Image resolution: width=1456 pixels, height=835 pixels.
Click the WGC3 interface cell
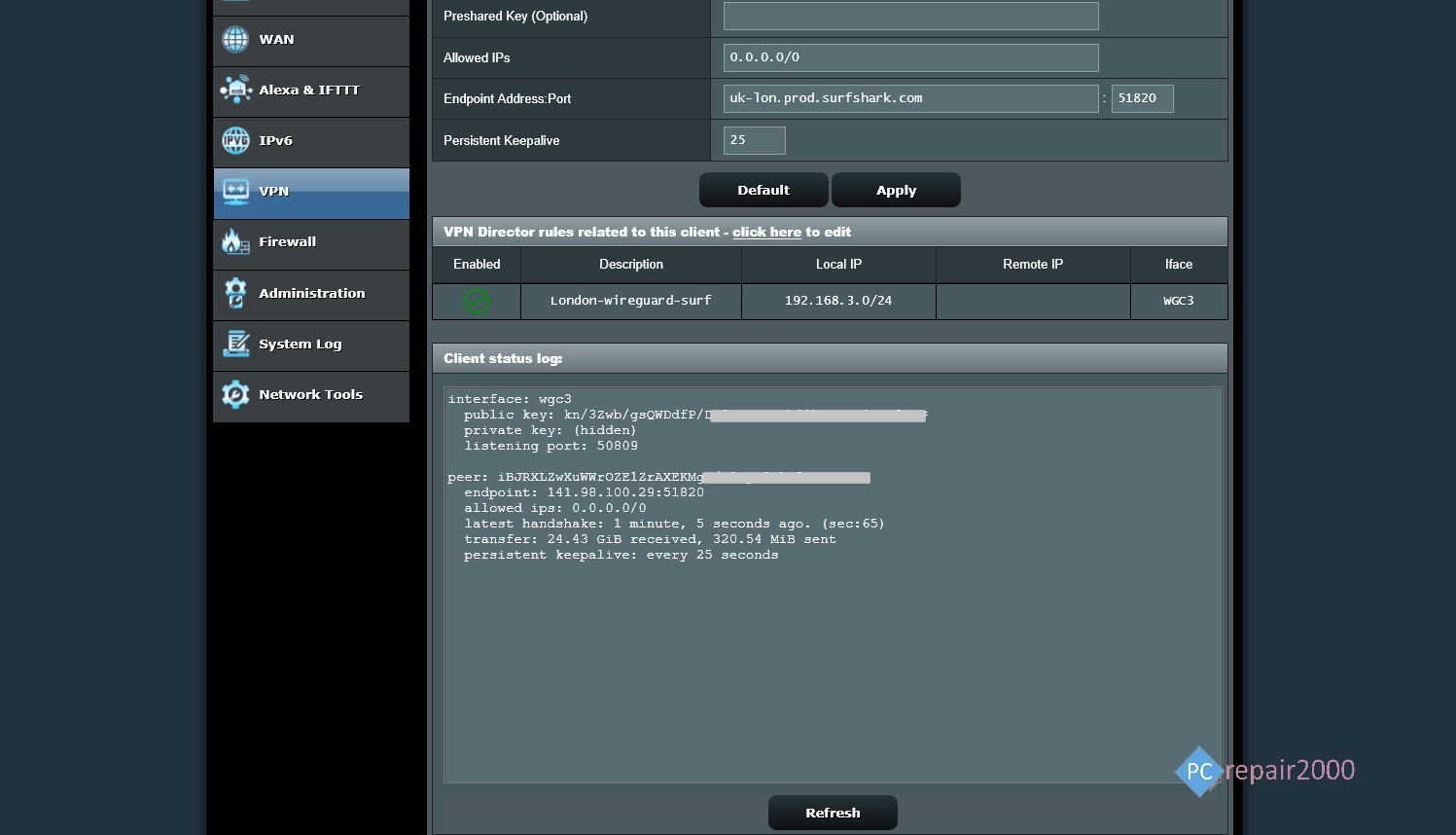coord(1179,301)
